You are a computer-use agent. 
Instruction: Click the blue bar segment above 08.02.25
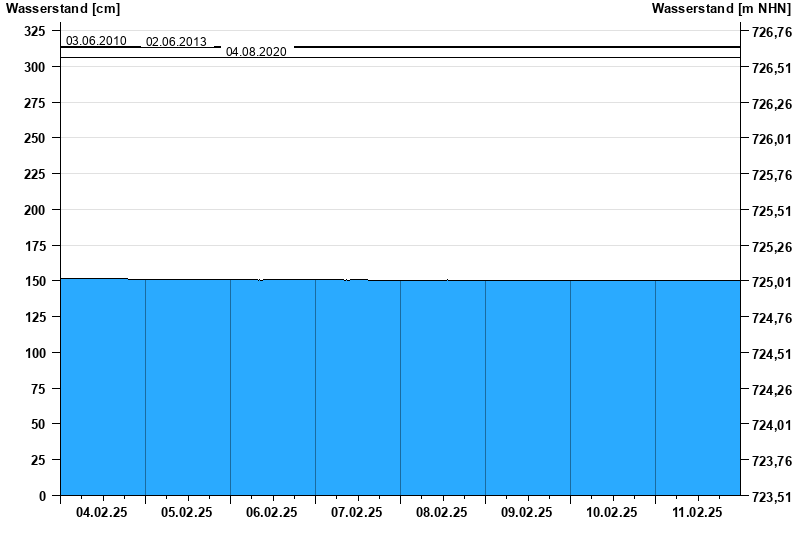point(442,388)
